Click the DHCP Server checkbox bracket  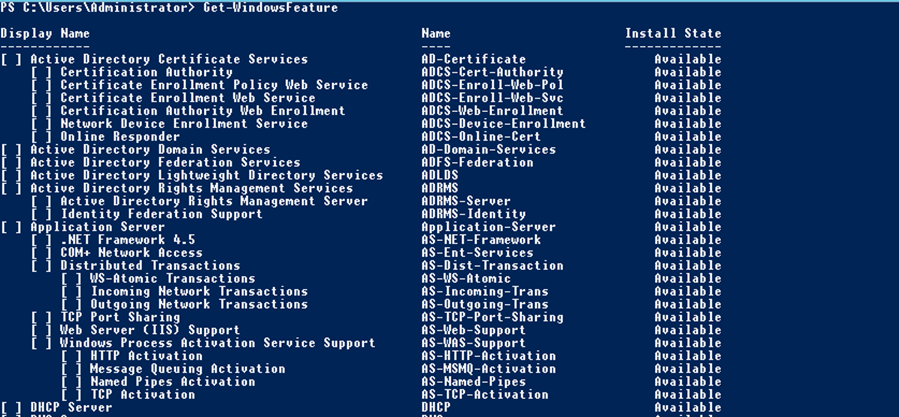point(11,408)
